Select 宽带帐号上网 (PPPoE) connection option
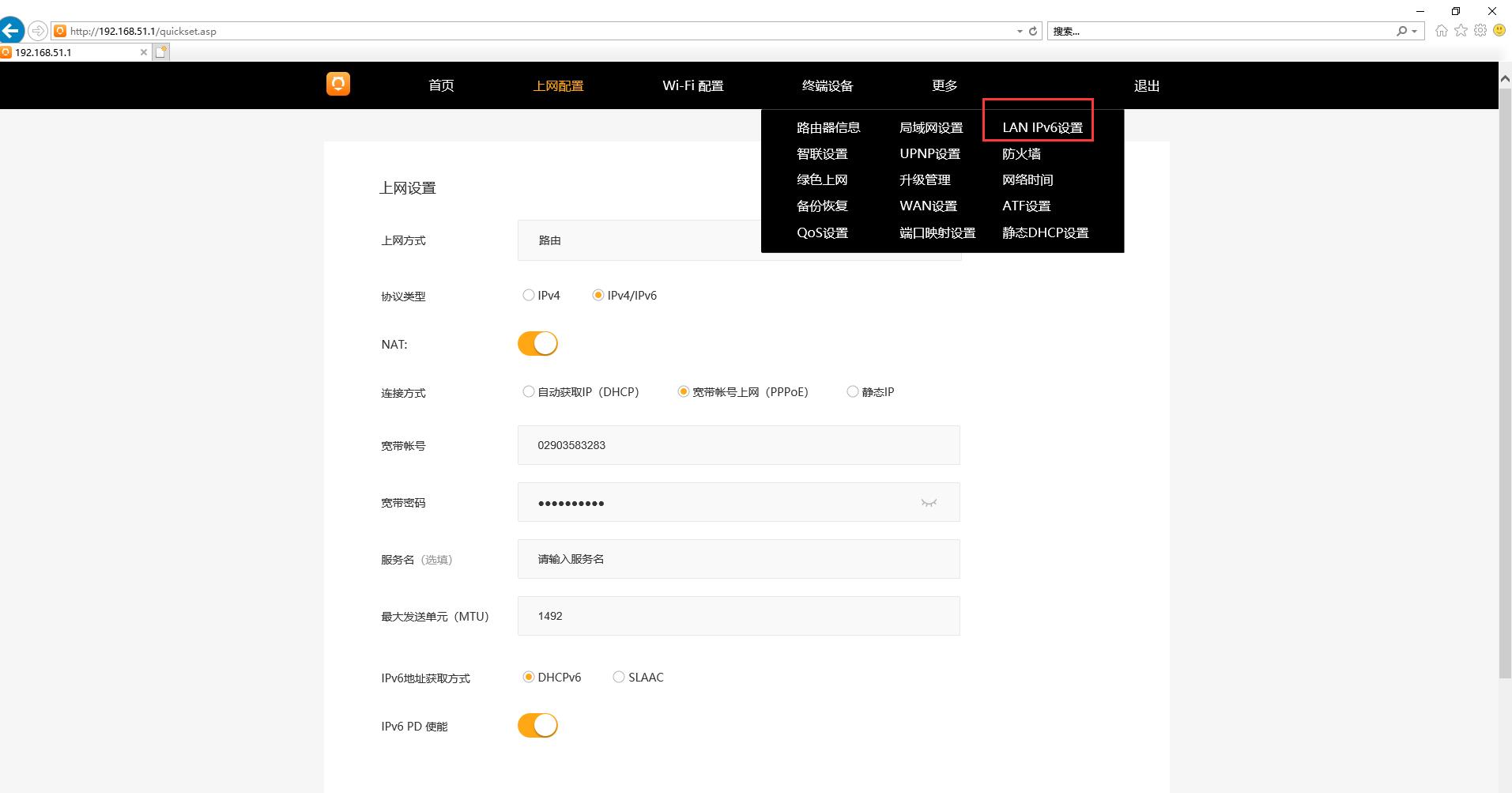This screenshot has height=793, width=1512. (684, 391)
